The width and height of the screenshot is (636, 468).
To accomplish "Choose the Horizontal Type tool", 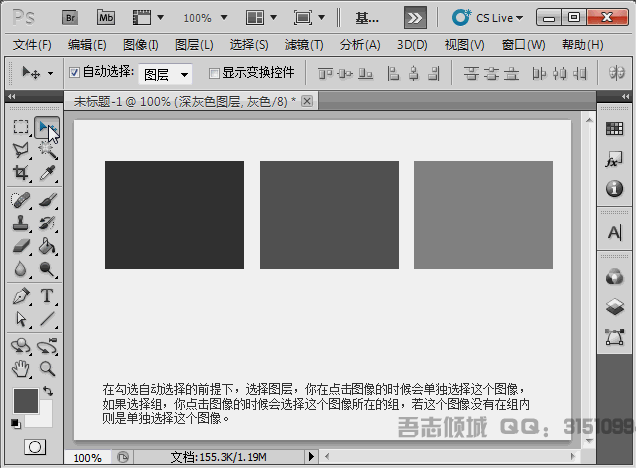I will (x=46, y=297).
